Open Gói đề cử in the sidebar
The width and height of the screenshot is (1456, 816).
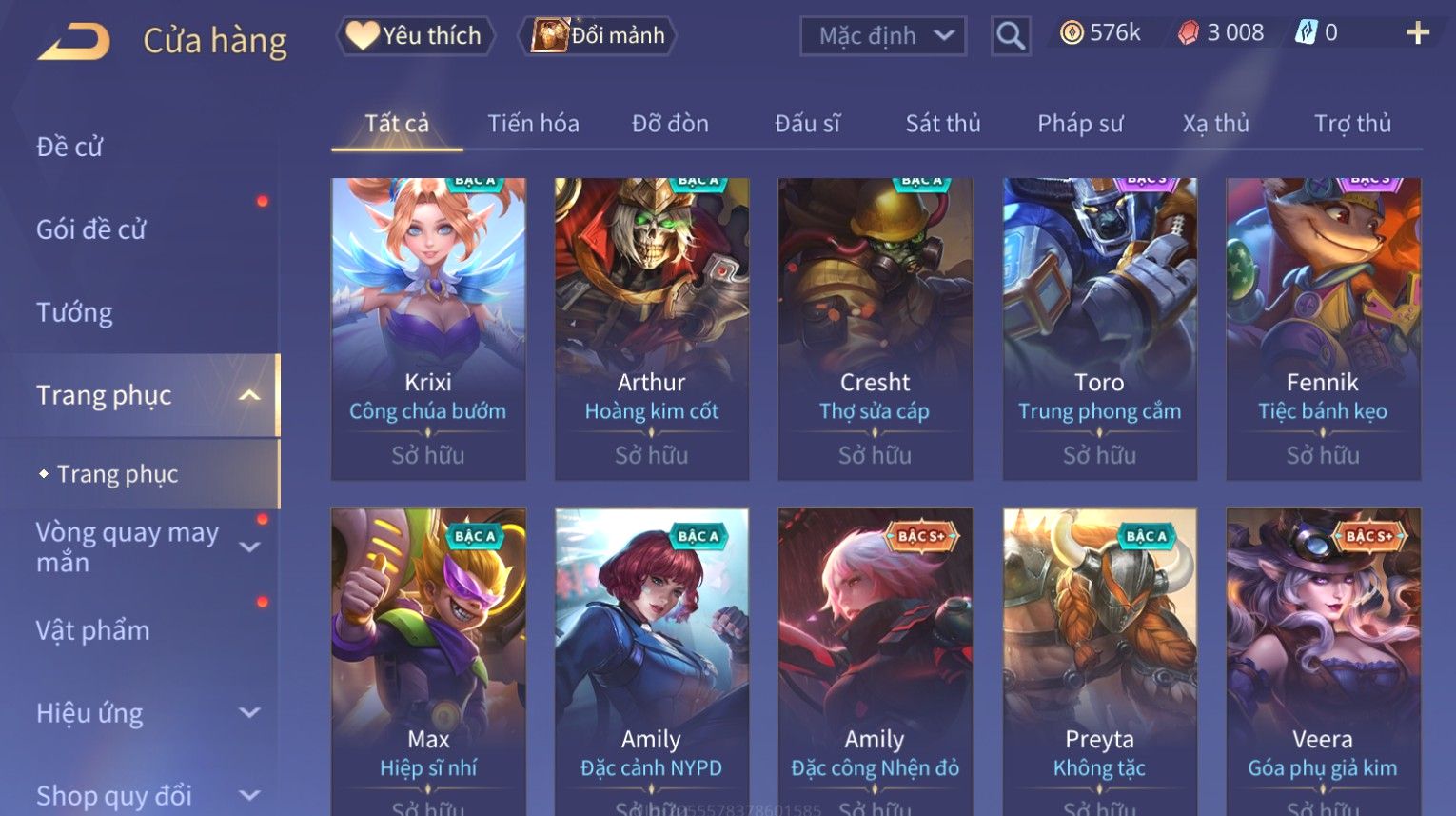click(x=91, y=229)
